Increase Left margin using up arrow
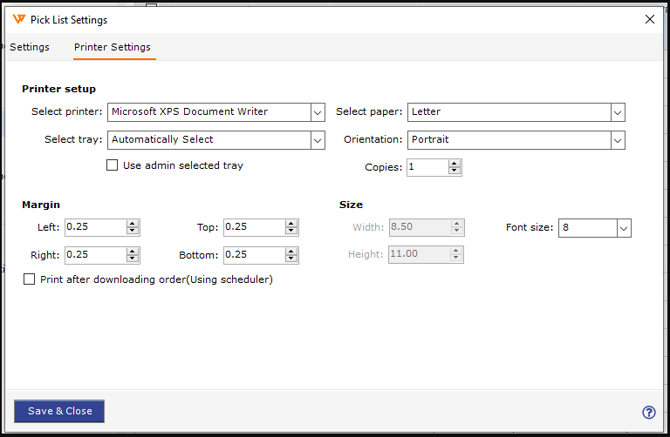670x437 pixels. coord(133,224)
